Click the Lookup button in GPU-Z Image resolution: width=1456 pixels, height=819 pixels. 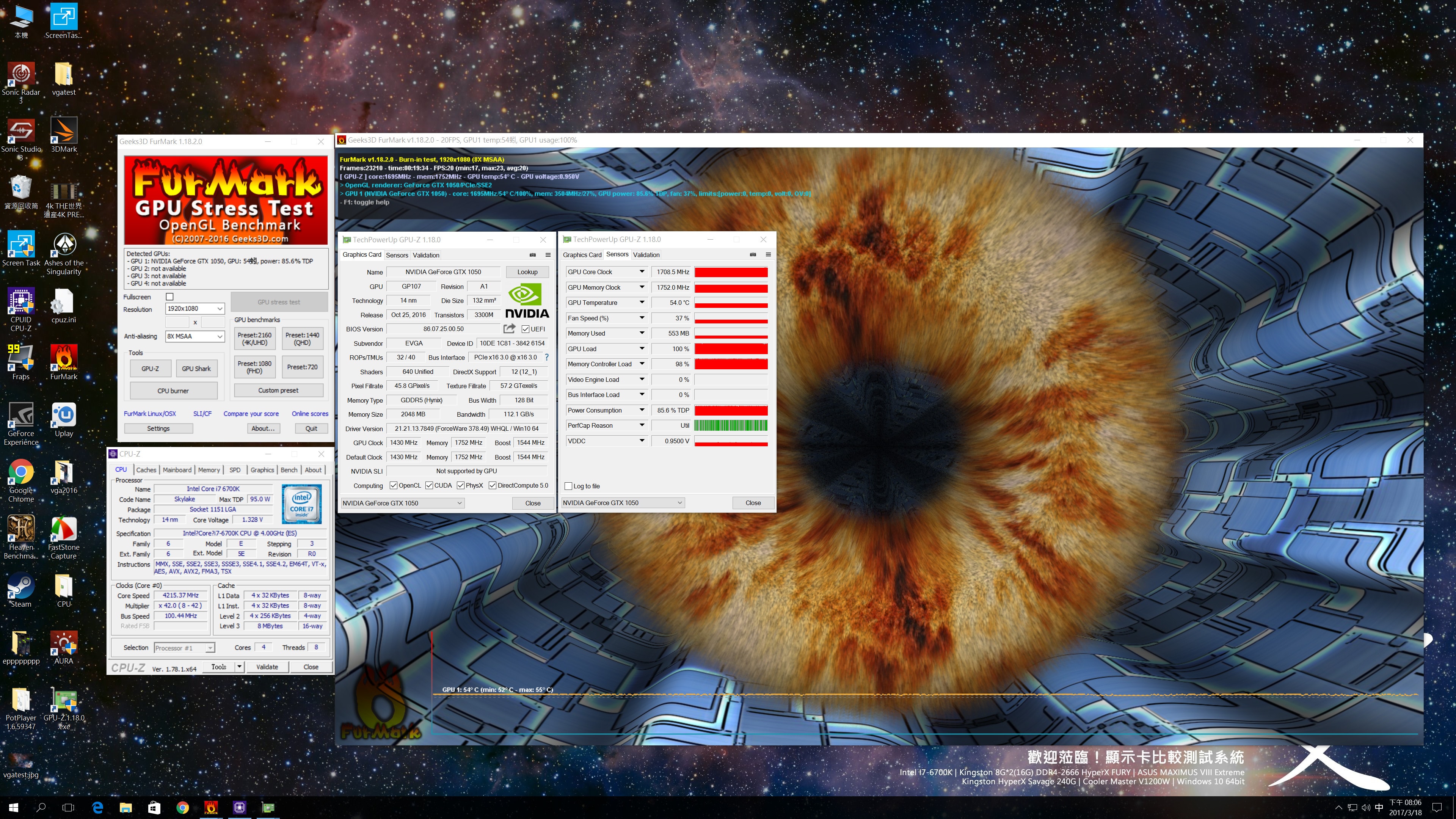pyautogui.click(x=527, y=272)
